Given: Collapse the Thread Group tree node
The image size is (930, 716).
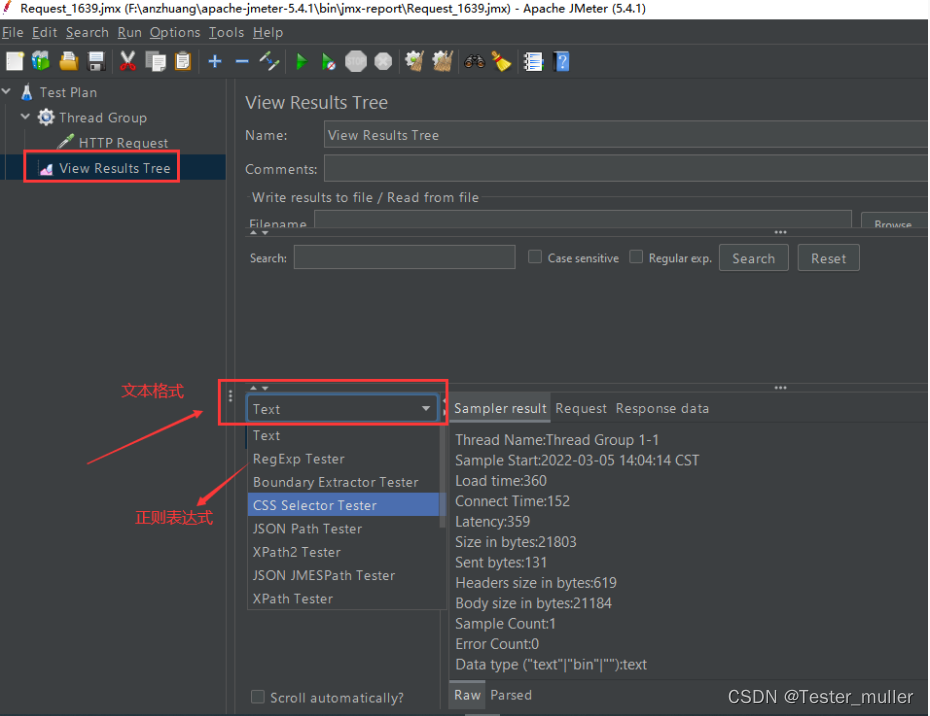Looking at the screenshot, I should (25, 117).
